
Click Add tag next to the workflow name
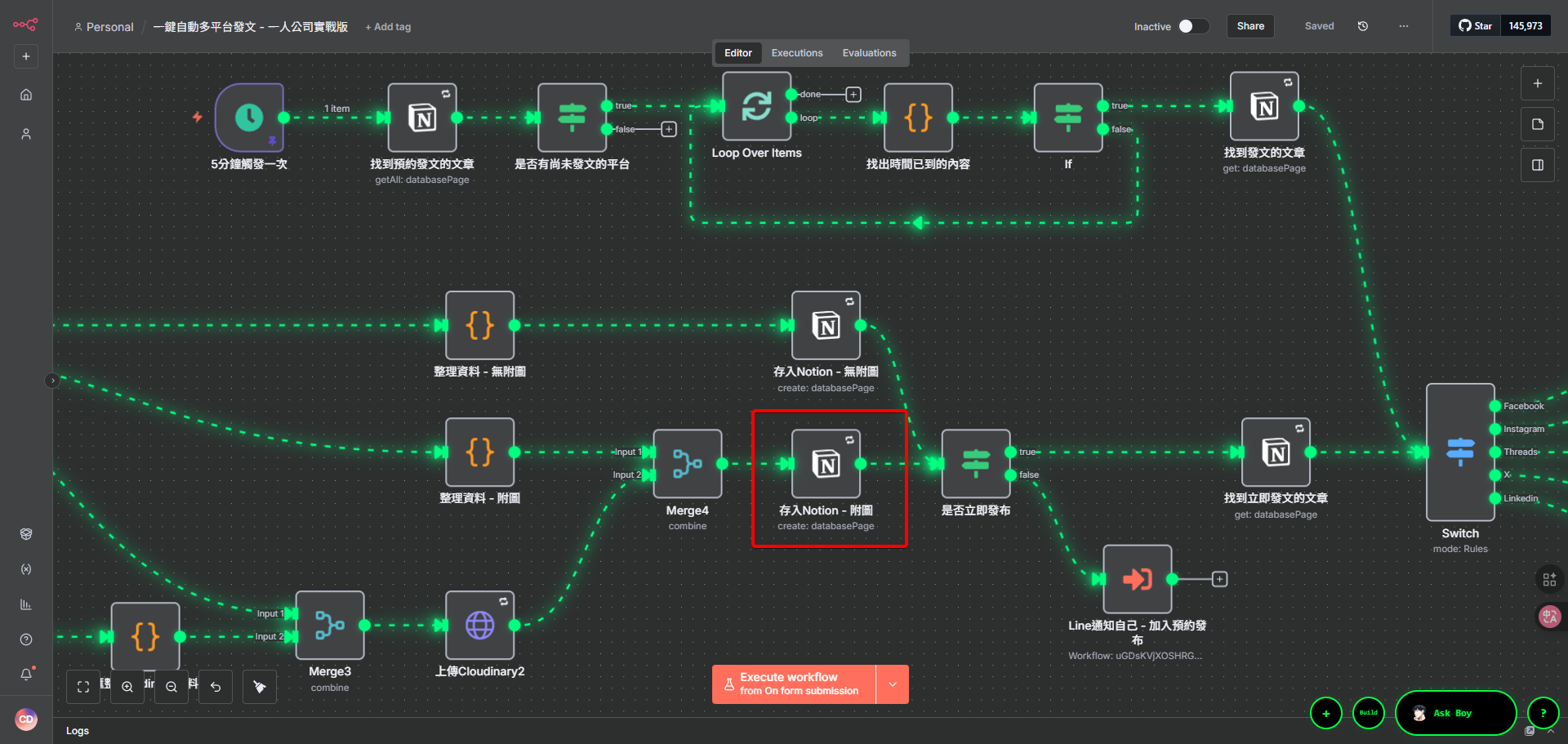point(388,27)
